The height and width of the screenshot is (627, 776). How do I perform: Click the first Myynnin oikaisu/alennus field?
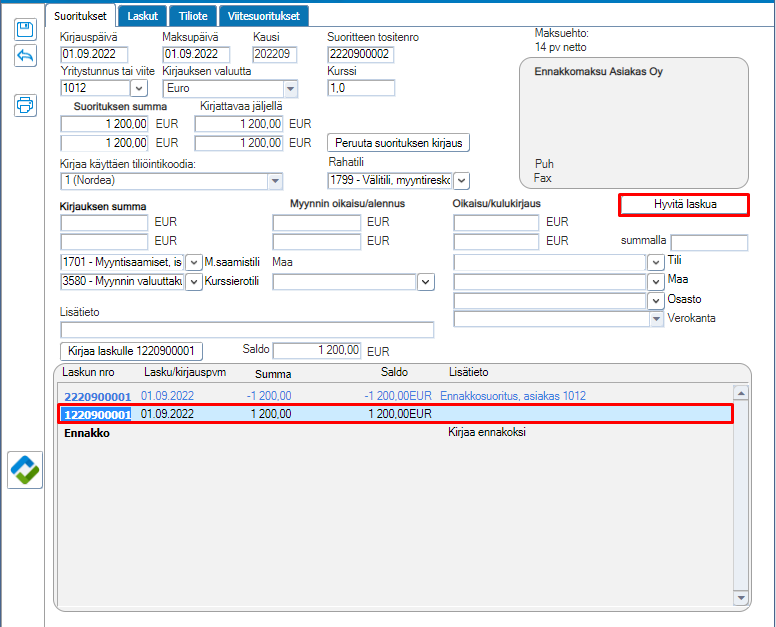coord(316,223)
